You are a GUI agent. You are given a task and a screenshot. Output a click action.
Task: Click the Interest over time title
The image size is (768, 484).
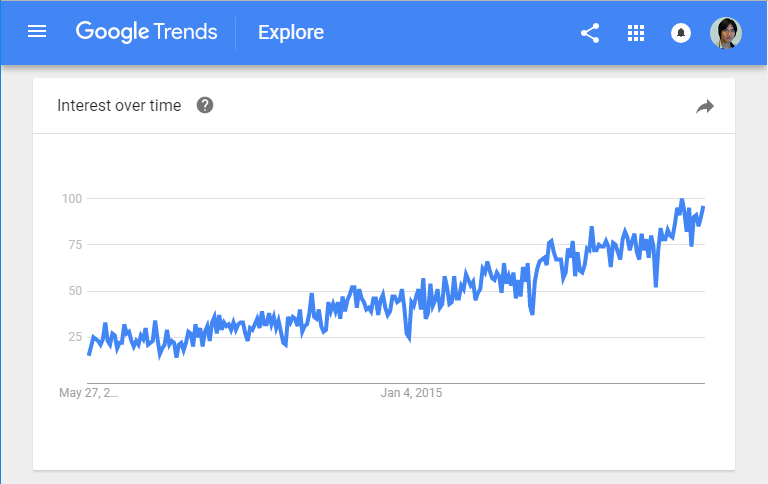[119, 105]
